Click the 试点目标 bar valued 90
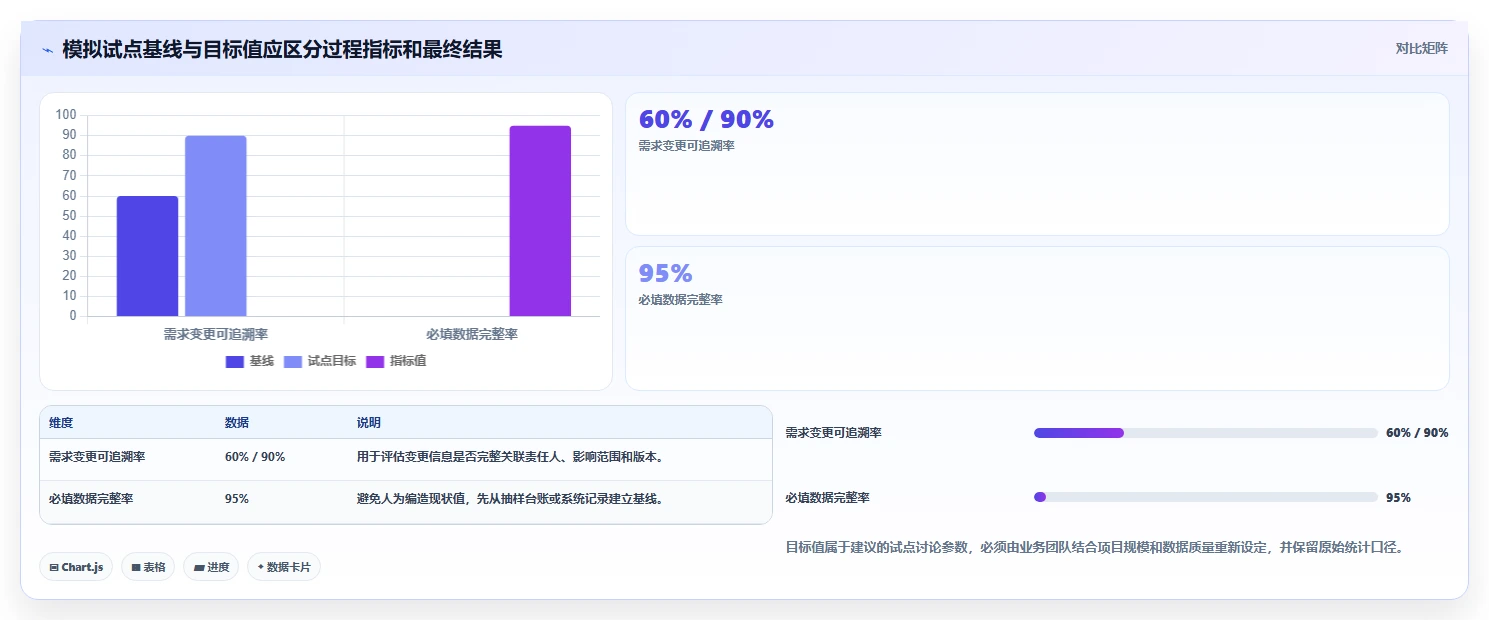Image resolution: width=1489 pixels, height=620 pixels. click(x=216, y=226)
